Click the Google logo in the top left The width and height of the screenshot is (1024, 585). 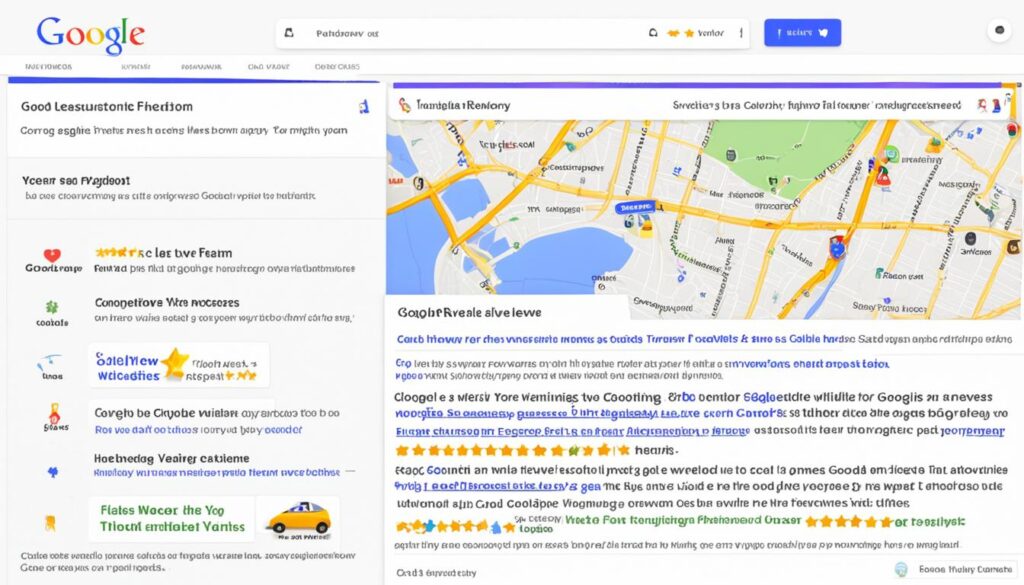pyautogui.click(x=88, y=32)
